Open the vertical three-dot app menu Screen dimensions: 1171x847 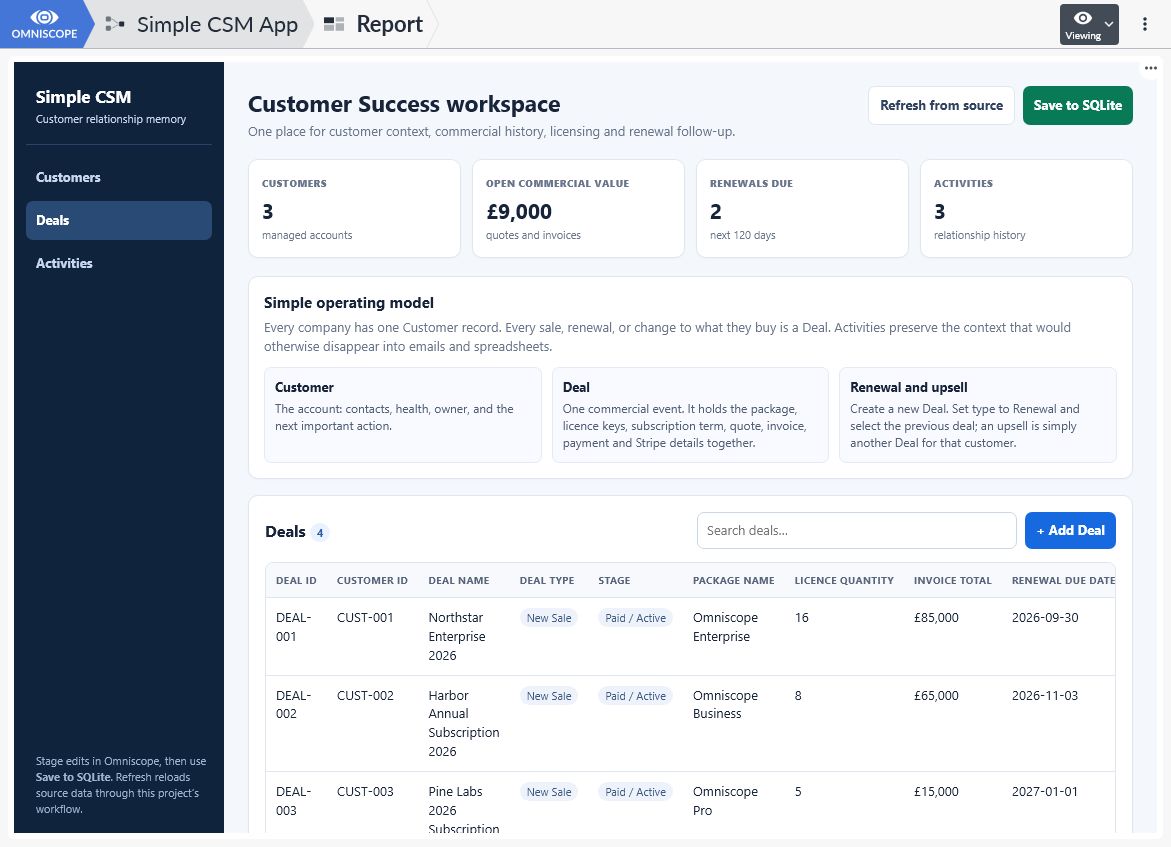coord(1144,24)
